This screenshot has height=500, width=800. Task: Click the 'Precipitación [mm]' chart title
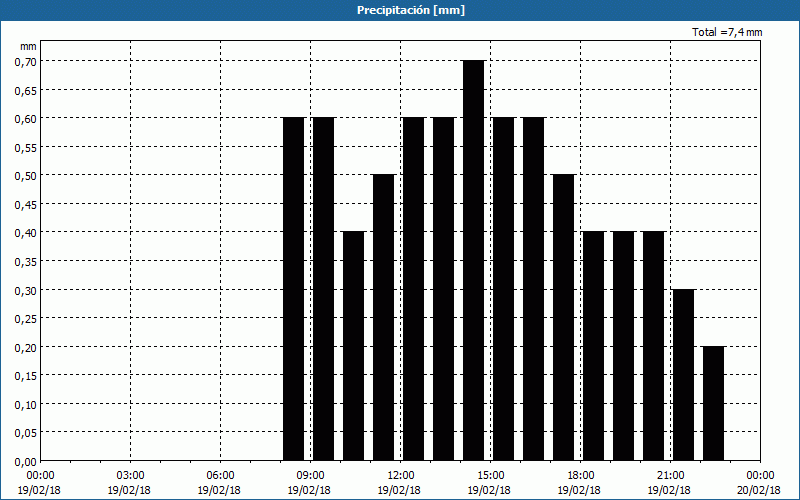pos(411,10)
